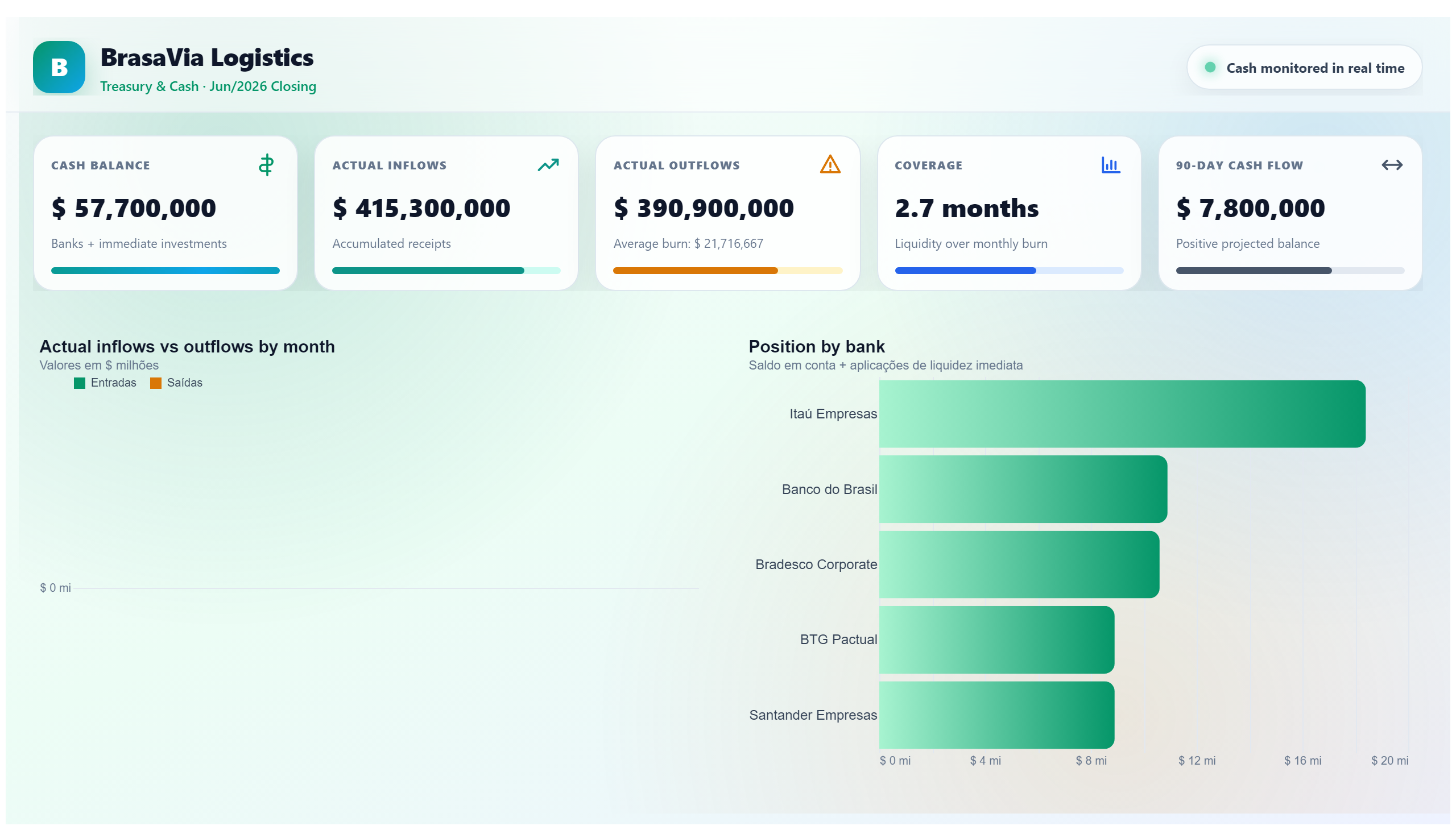This screenshot has width=1456, height=830.
Task: Click the Bradesco Corporate bar
Action: point(1019,565)
